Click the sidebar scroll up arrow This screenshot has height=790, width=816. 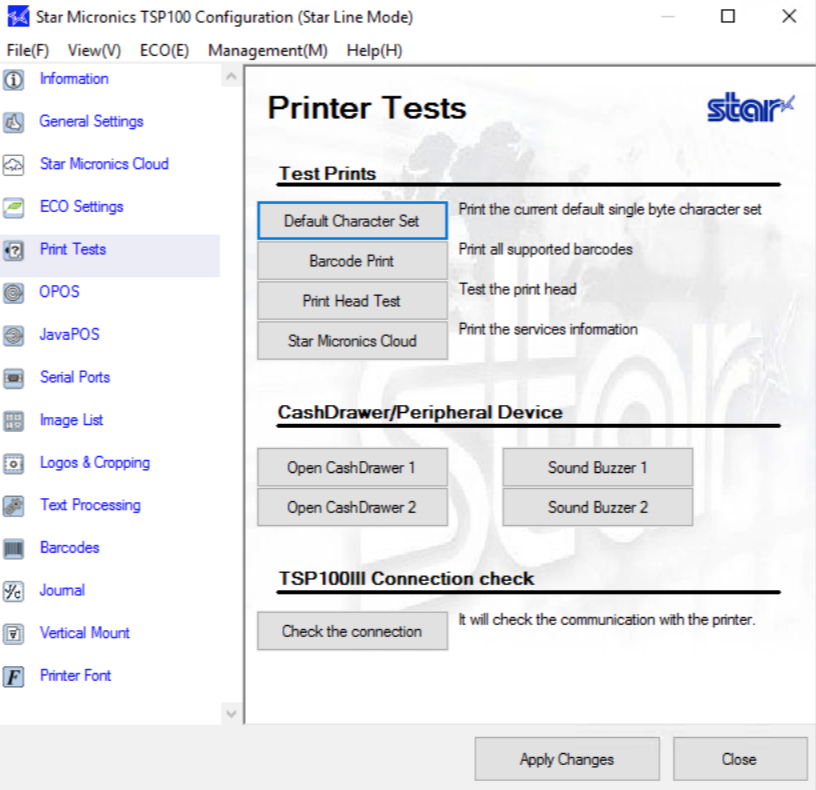[x=231, y=77]
